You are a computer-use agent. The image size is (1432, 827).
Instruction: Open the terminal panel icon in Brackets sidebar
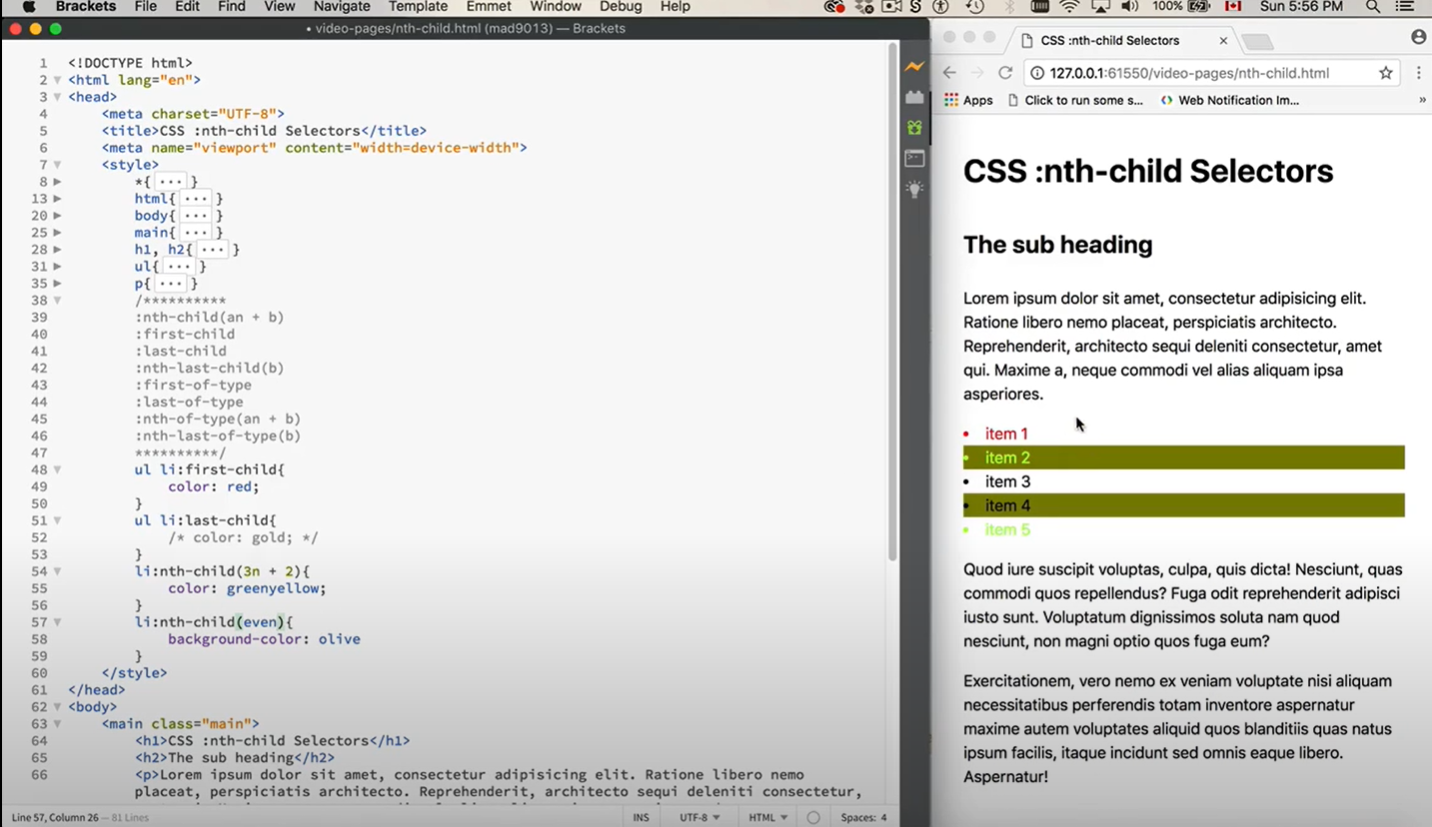point(914,158)
